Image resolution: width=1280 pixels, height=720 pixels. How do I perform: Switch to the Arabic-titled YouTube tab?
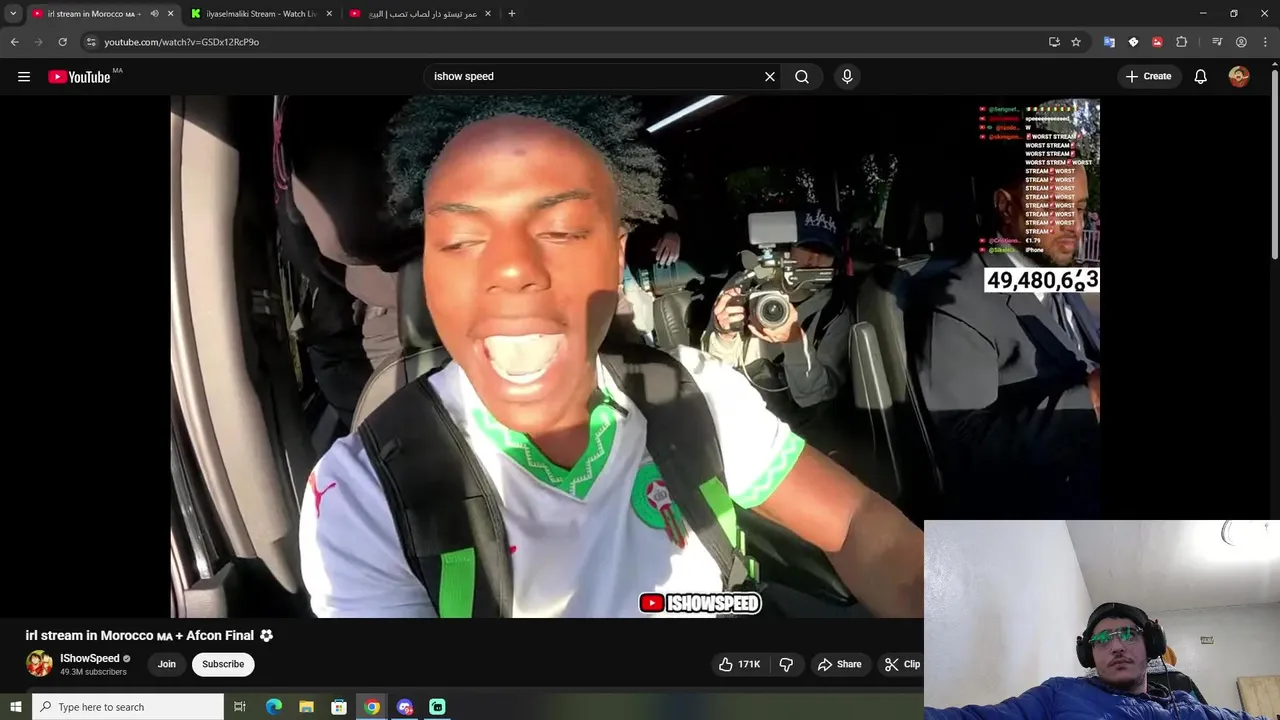(420, 14)
